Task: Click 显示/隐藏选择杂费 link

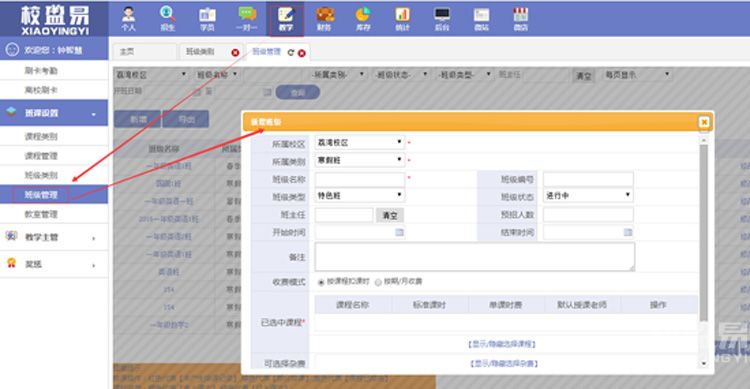Action: [x=504, y=364]
